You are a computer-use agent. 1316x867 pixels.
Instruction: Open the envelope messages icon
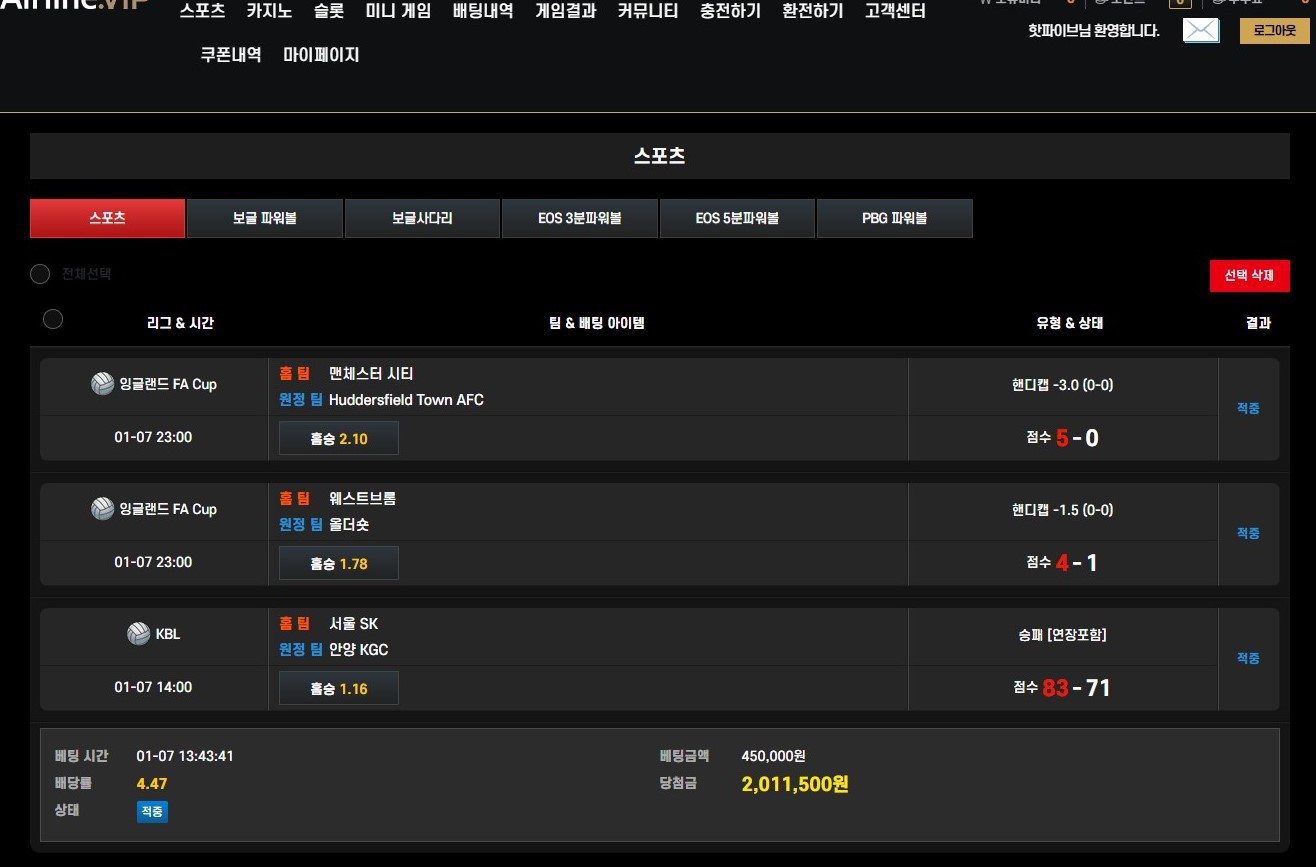coord(1201,31)
